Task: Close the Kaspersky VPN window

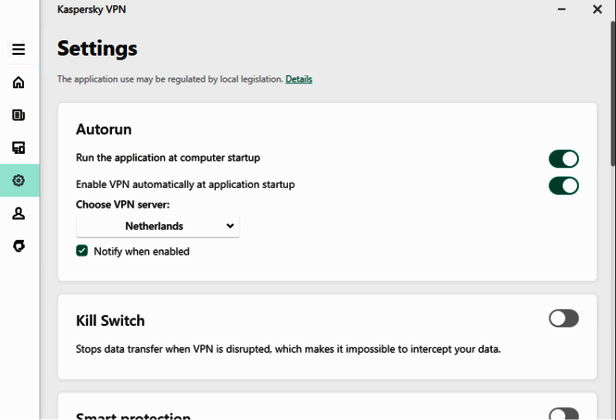Action: coord(597,9)
